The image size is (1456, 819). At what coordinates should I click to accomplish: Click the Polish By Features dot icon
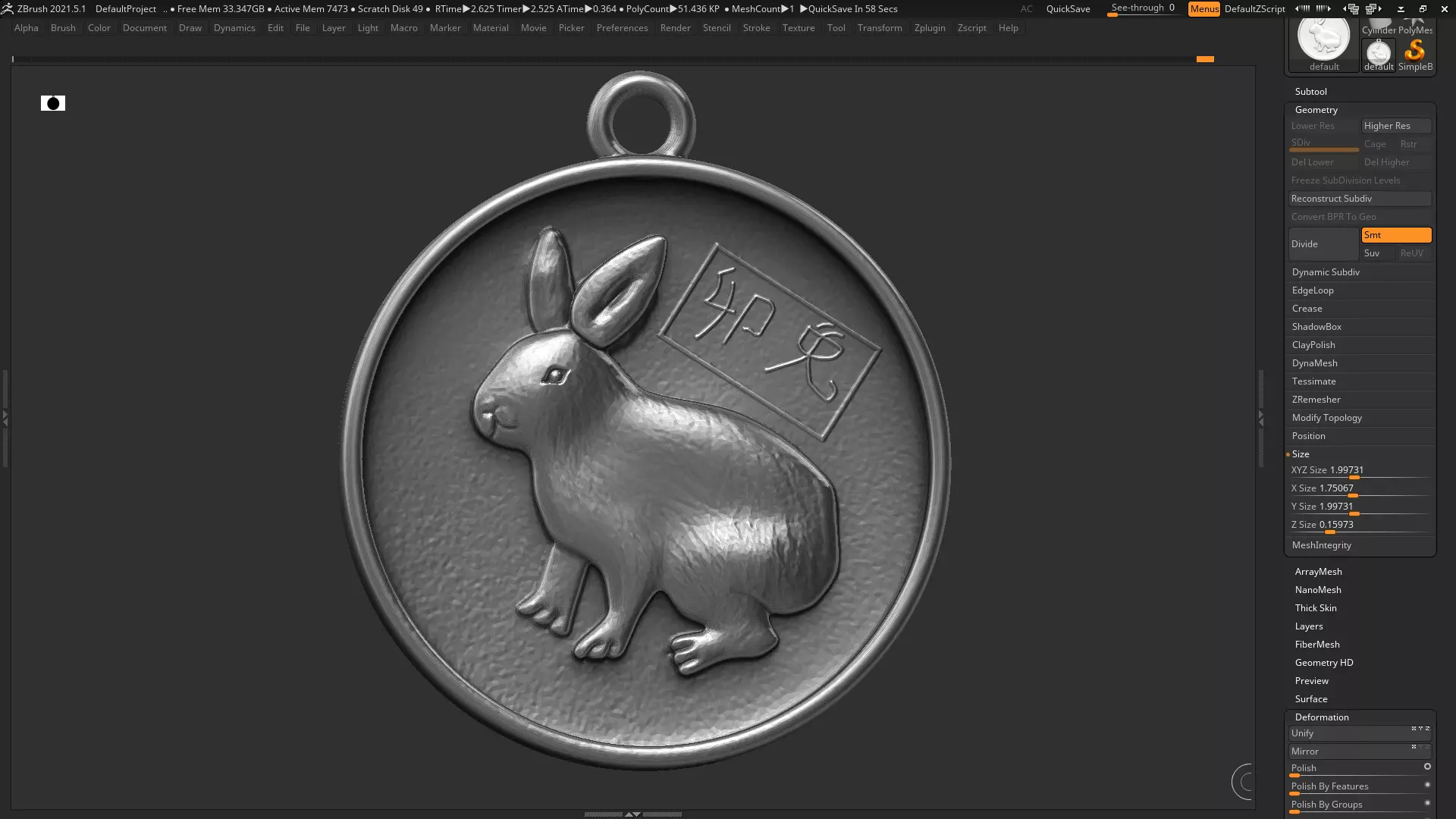click(1427, 785)
